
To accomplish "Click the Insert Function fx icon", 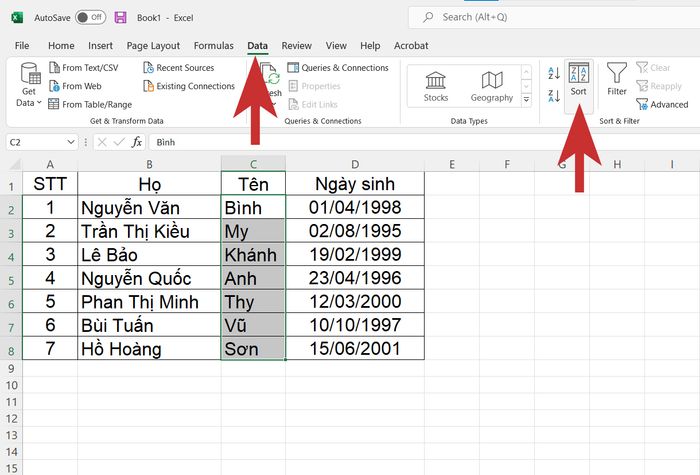I will coord(137,142).
